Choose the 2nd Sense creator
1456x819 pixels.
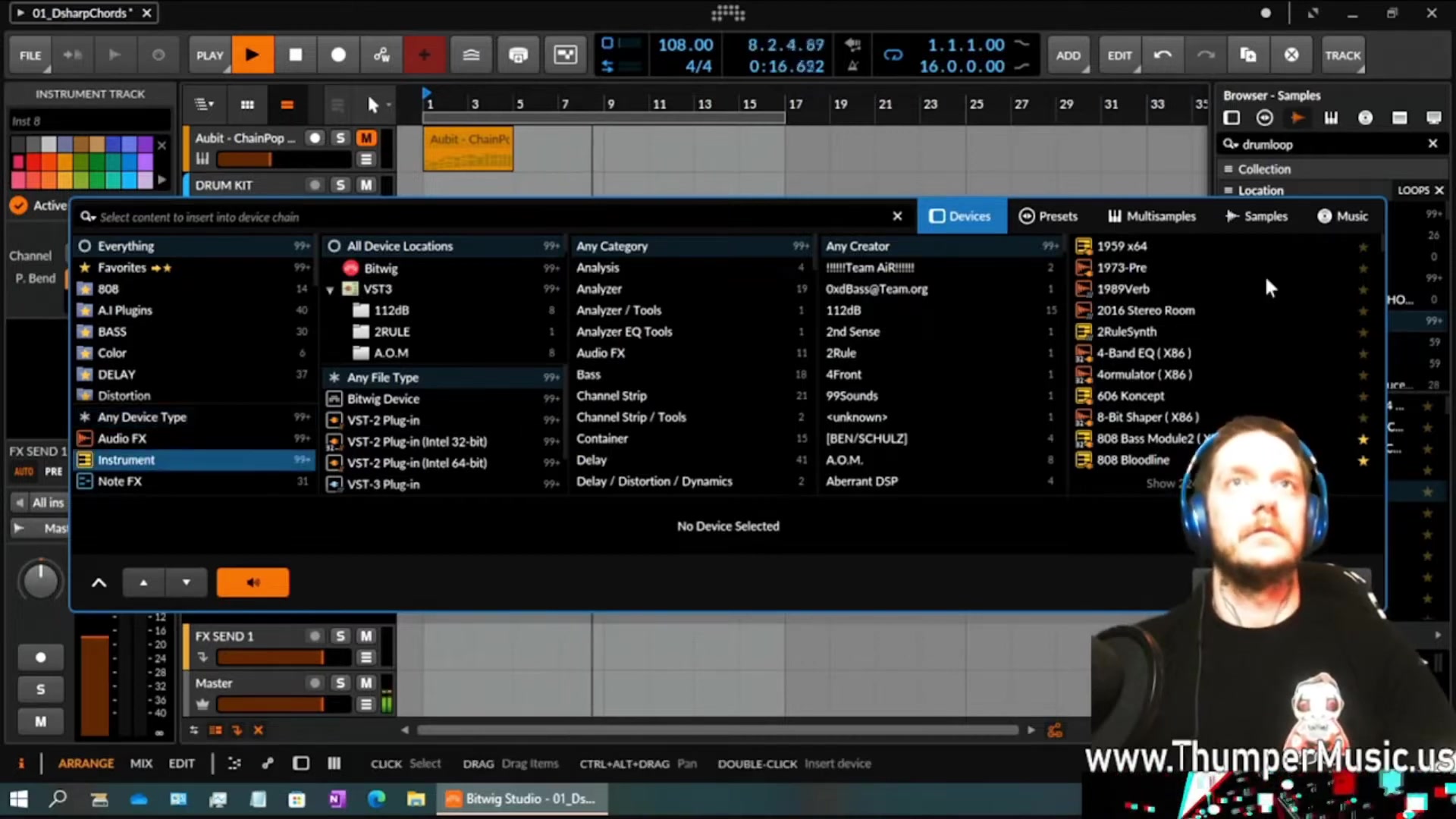coord(941,331)
